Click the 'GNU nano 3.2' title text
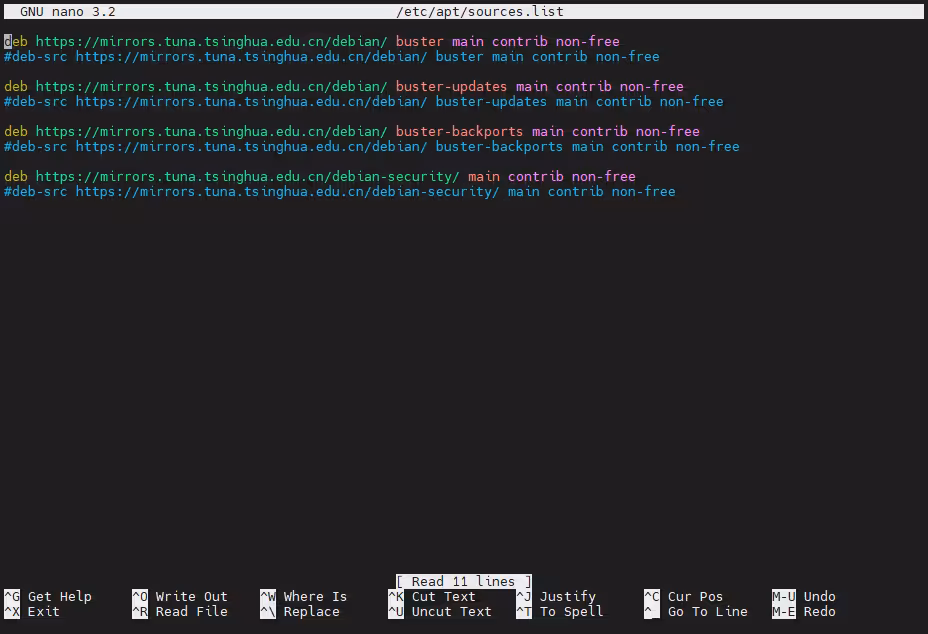The height and width of the screenshot is (634, 928). 67,11
